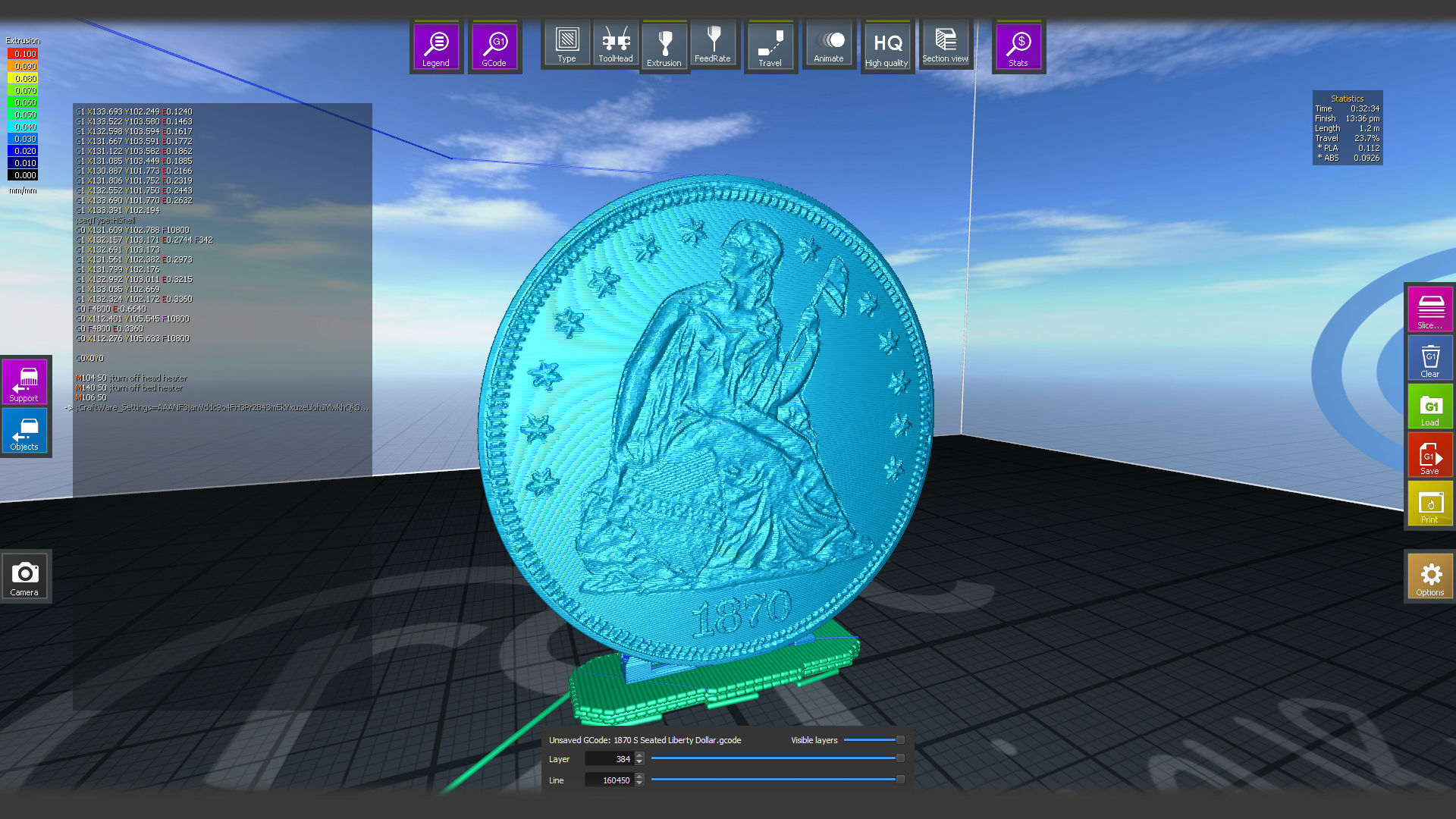Toggle the GCode viewer button
Image resolution: width=1456 pixels, height=819 pixels.
pos(494,47)
